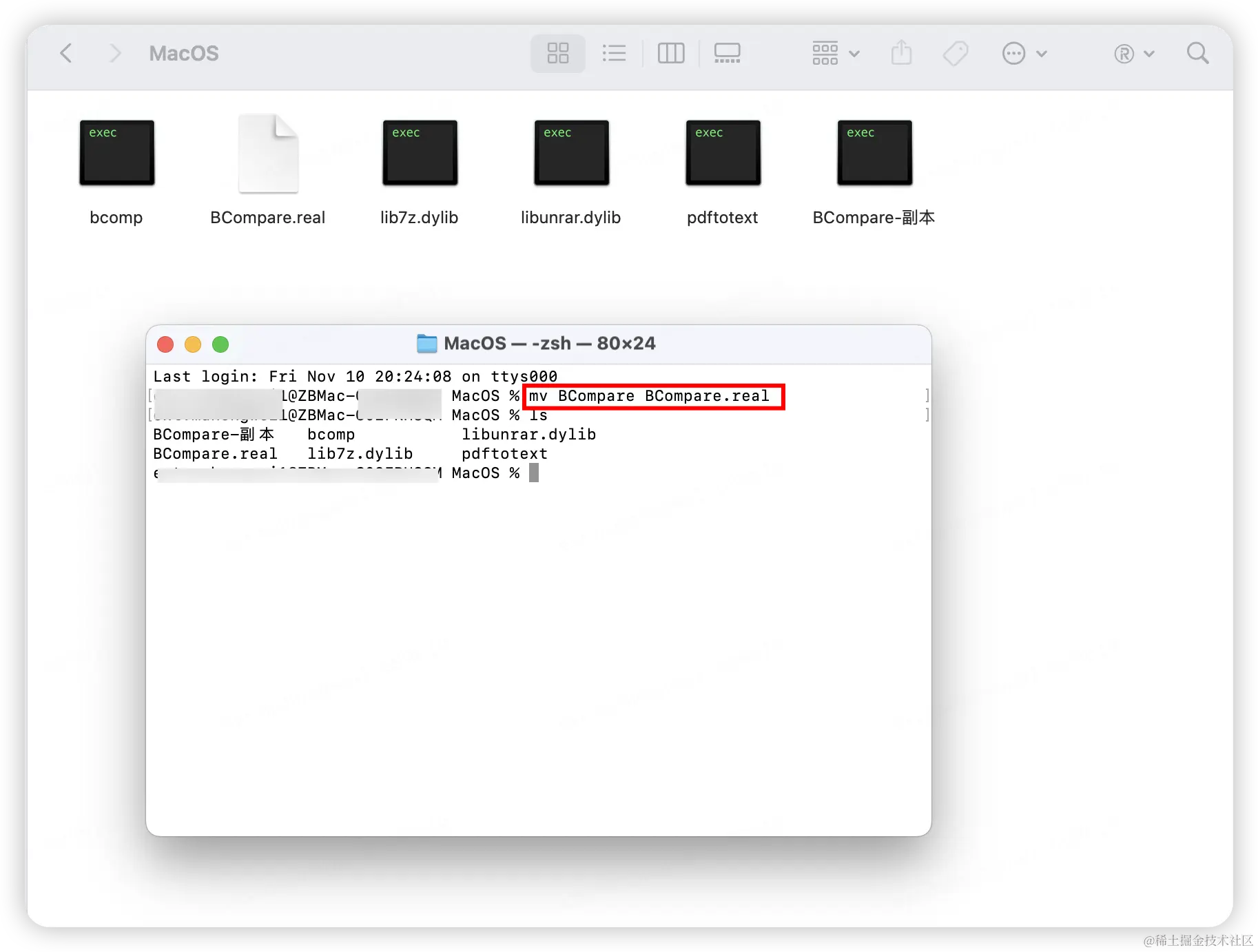1258x952 pixels.
Task: Click the Terminal title folder proxy icon
Action: 427,343
